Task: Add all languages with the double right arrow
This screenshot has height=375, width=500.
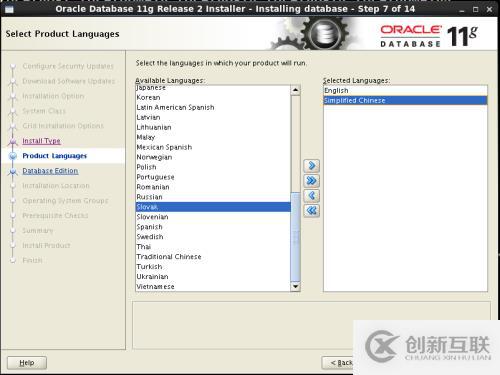Action: point(312,181)
